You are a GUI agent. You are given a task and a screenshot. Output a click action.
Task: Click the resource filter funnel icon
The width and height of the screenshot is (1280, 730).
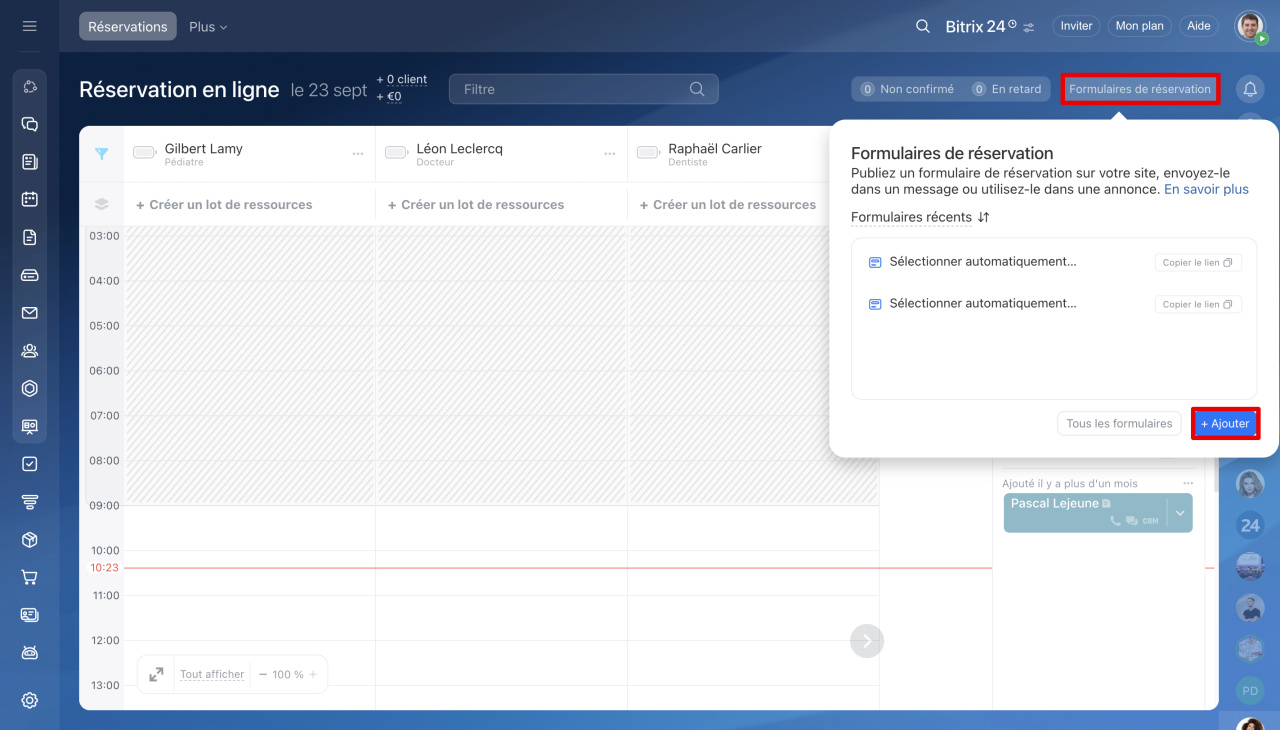pos(101,154)
